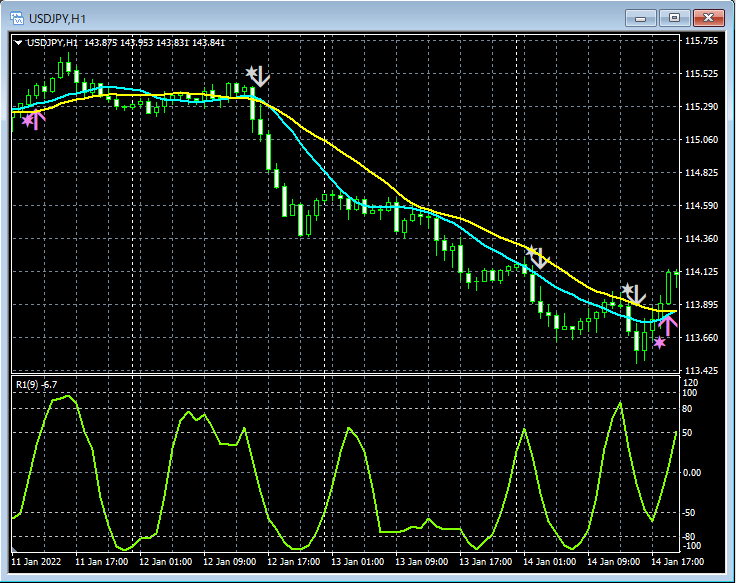
Task: Maximize the USDJPY,H1 chart window
Action: tap(674, 18)
